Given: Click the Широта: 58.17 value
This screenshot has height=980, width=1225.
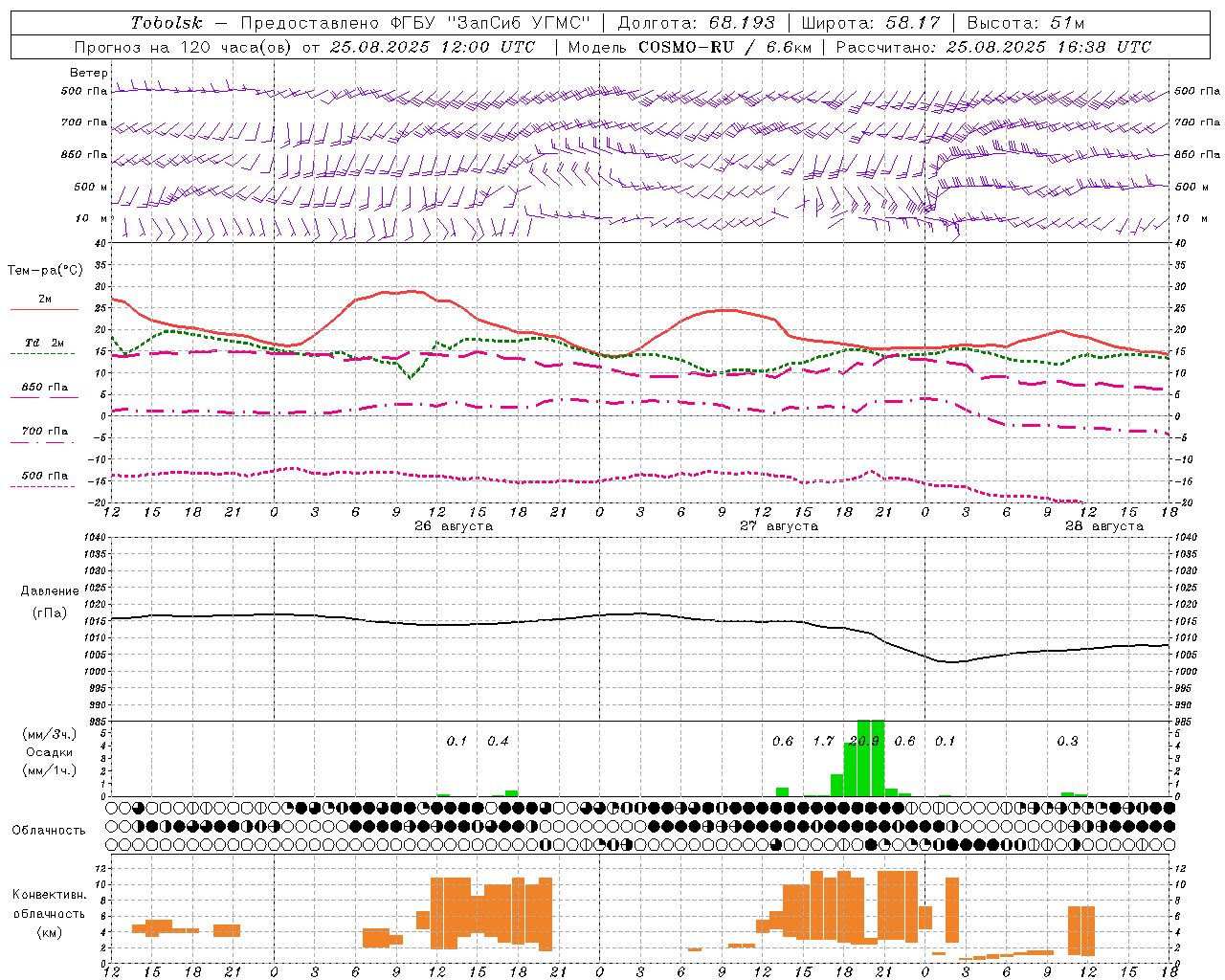Looking at the screenshot, I should click(x=871, y=23).
